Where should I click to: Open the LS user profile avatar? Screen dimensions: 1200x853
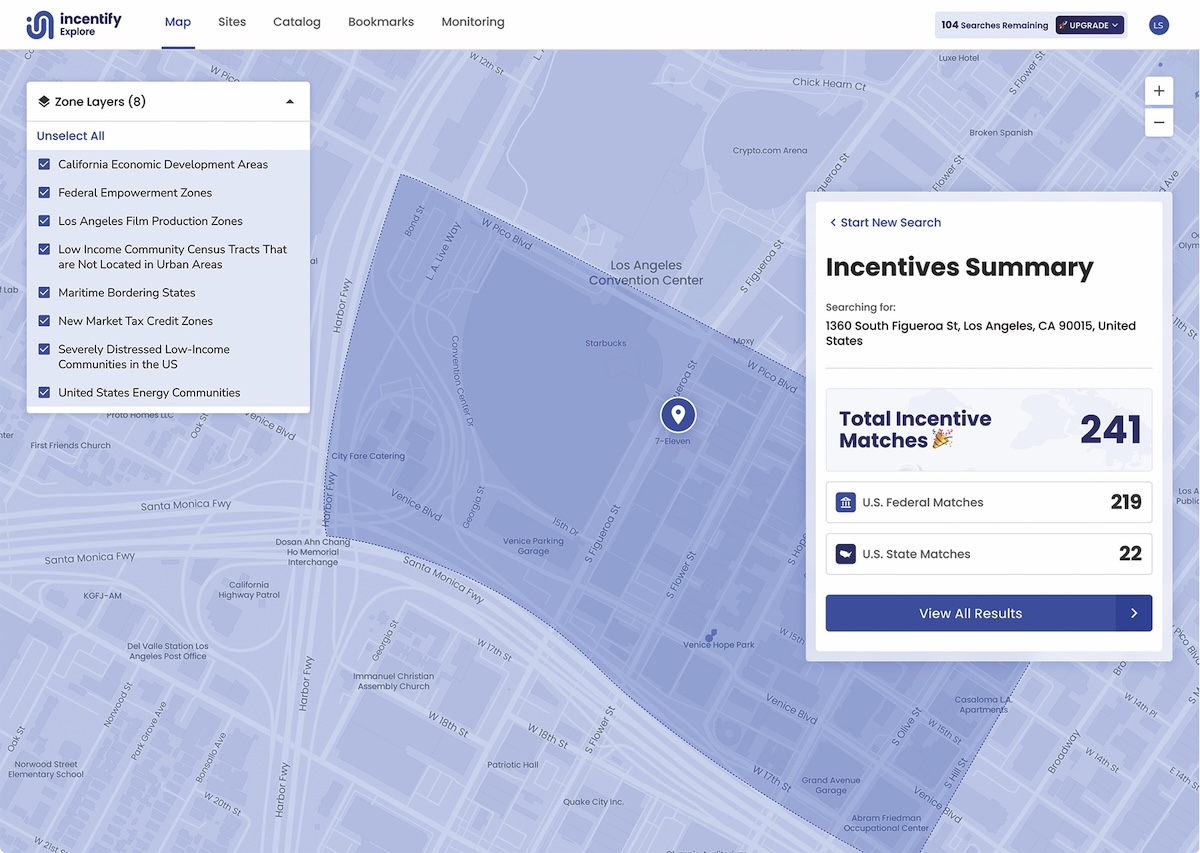coord(1158,25)
